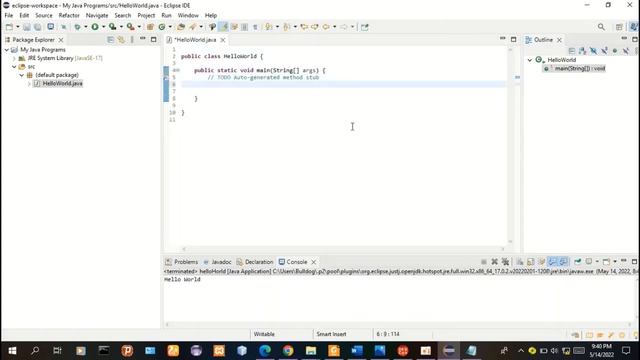Toggle Sort alphabetically in Outline view

click(582, 51)
